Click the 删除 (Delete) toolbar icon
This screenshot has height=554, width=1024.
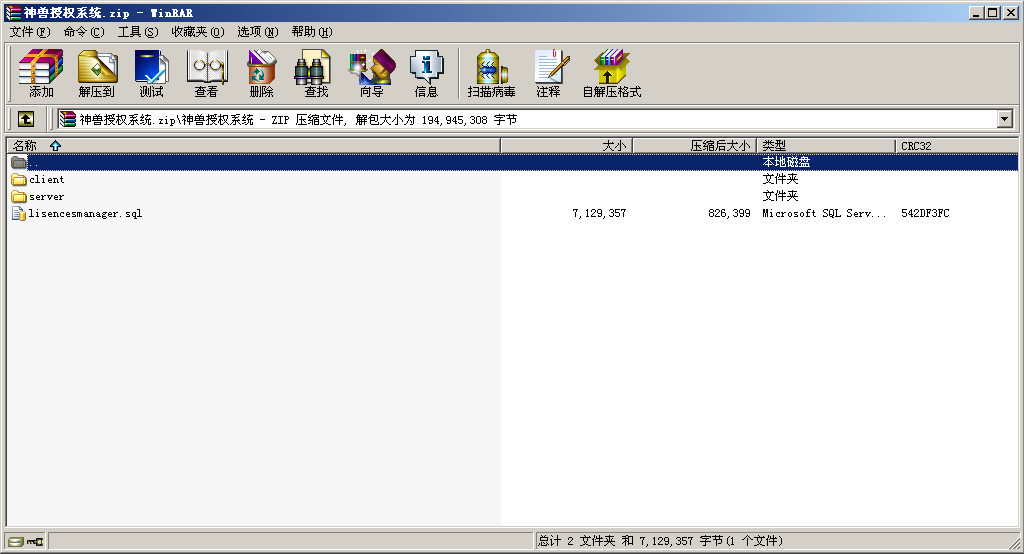point(261,73)
